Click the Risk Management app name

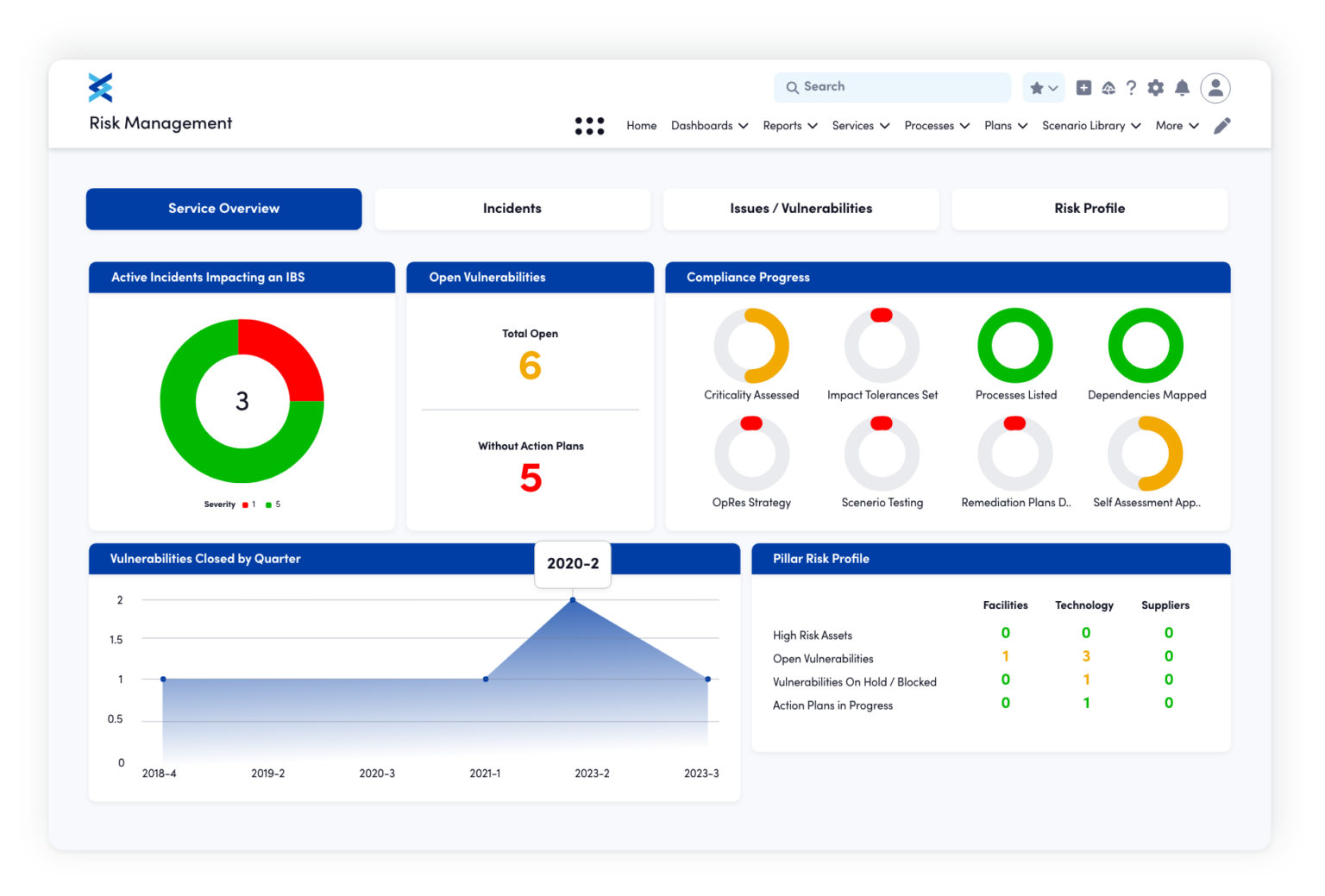(160, 122)
